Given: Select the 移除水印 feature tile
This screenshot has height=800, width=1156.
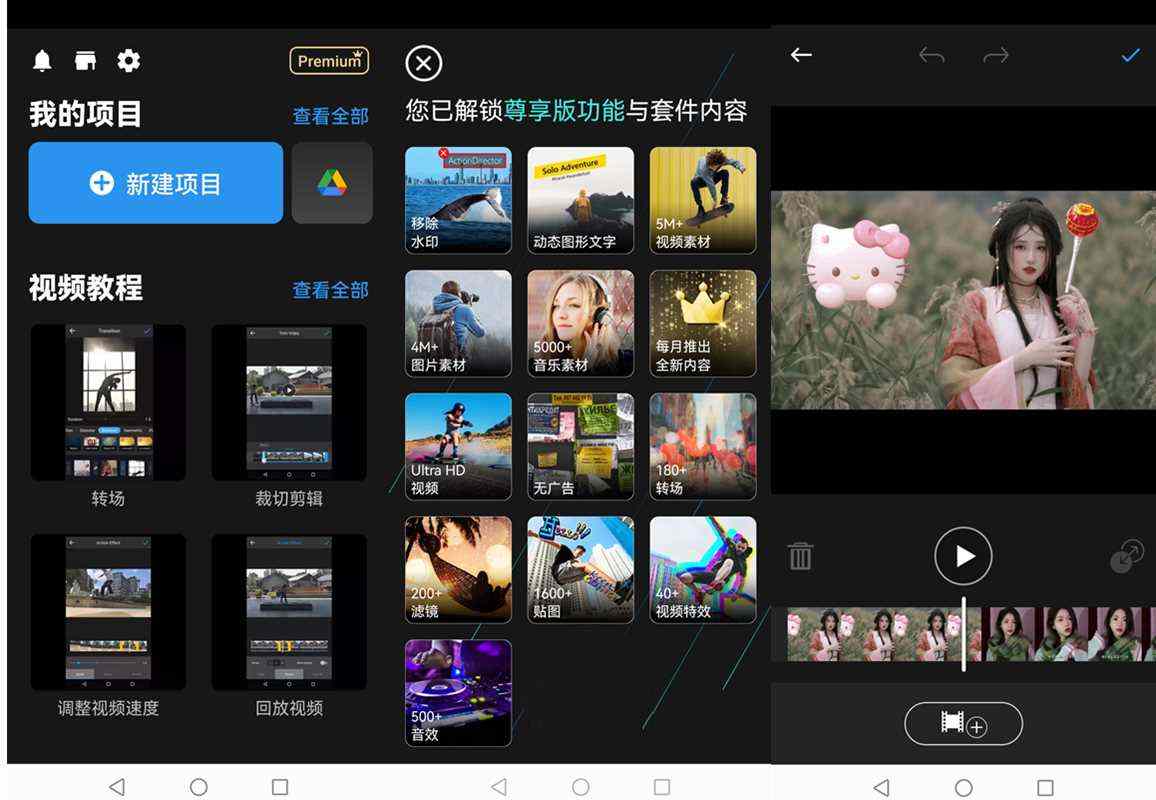Looking at the screenshot, I should (458, 200).
